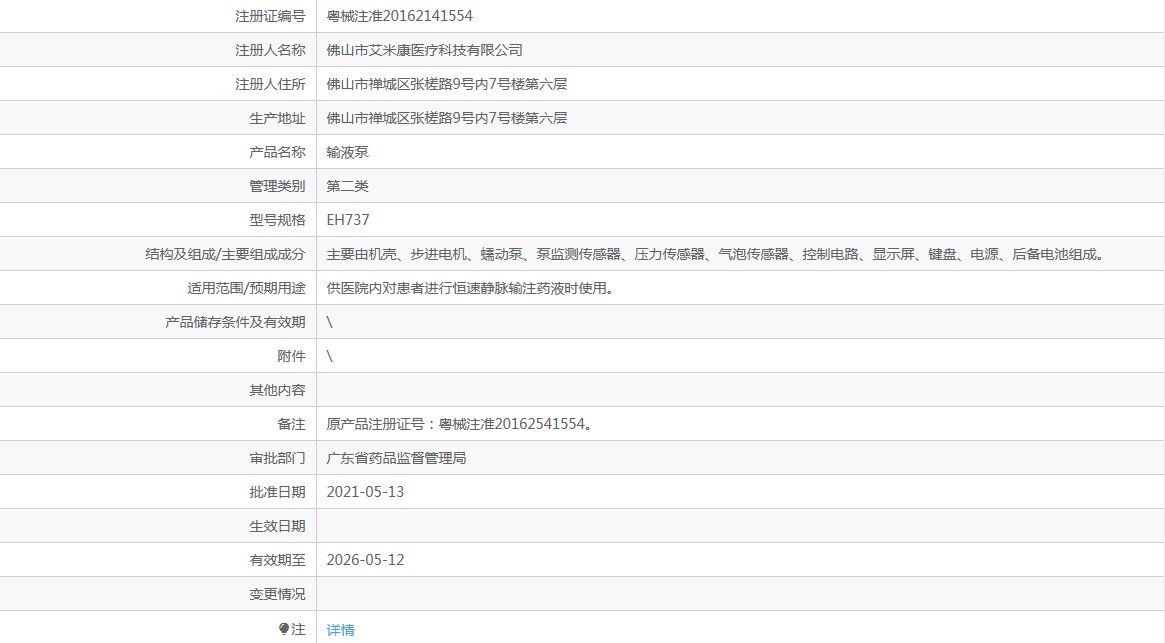Click the address value in 注册人住所 row

coord(447,84)
